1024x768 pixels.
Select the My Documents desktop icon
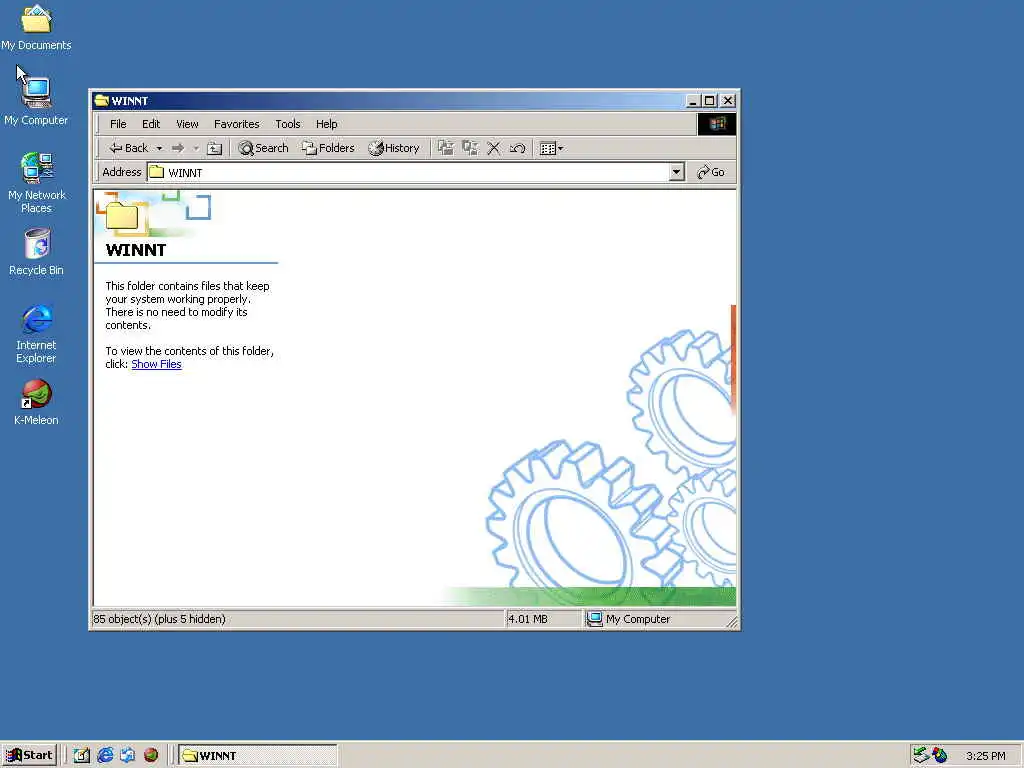(x=36, y=28)
